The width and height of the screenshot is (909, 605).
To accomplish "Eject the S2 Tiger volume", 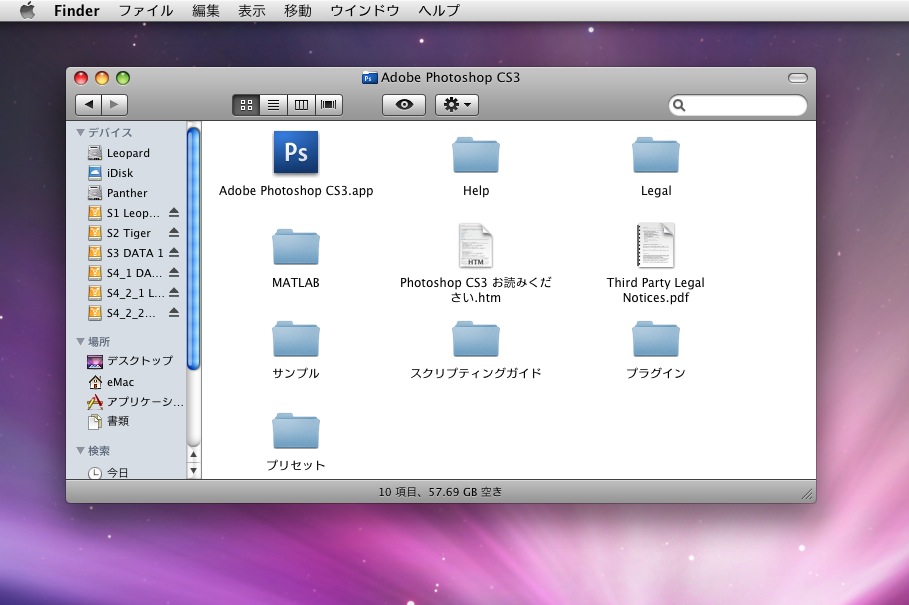I will point(174,232).
